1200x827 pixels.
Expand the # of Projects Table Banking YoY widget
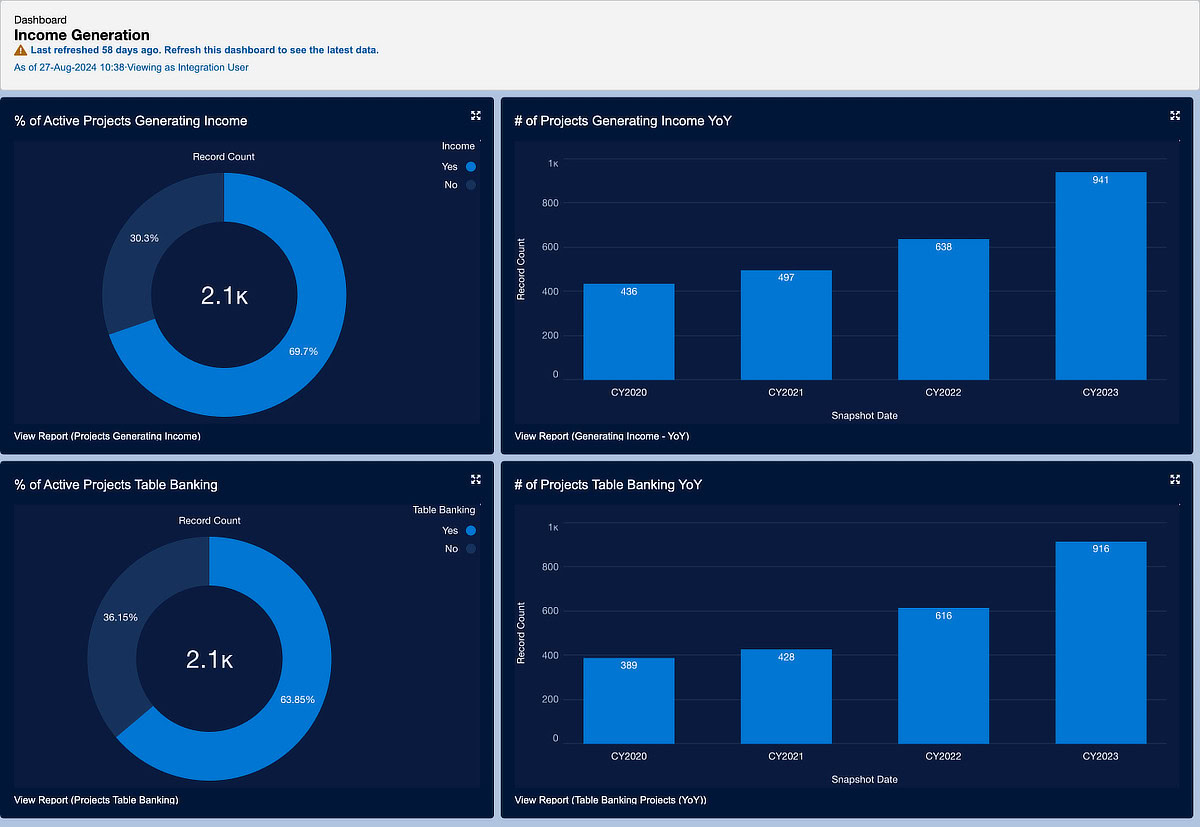[x=1175, y=480]
